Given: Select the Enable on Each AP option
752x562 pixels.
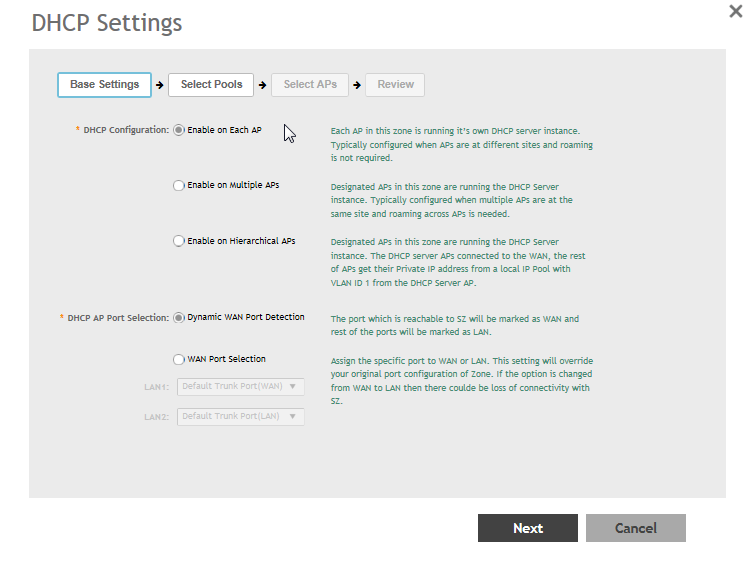Looking at the screenshot, I should click(x=179, y=130).
